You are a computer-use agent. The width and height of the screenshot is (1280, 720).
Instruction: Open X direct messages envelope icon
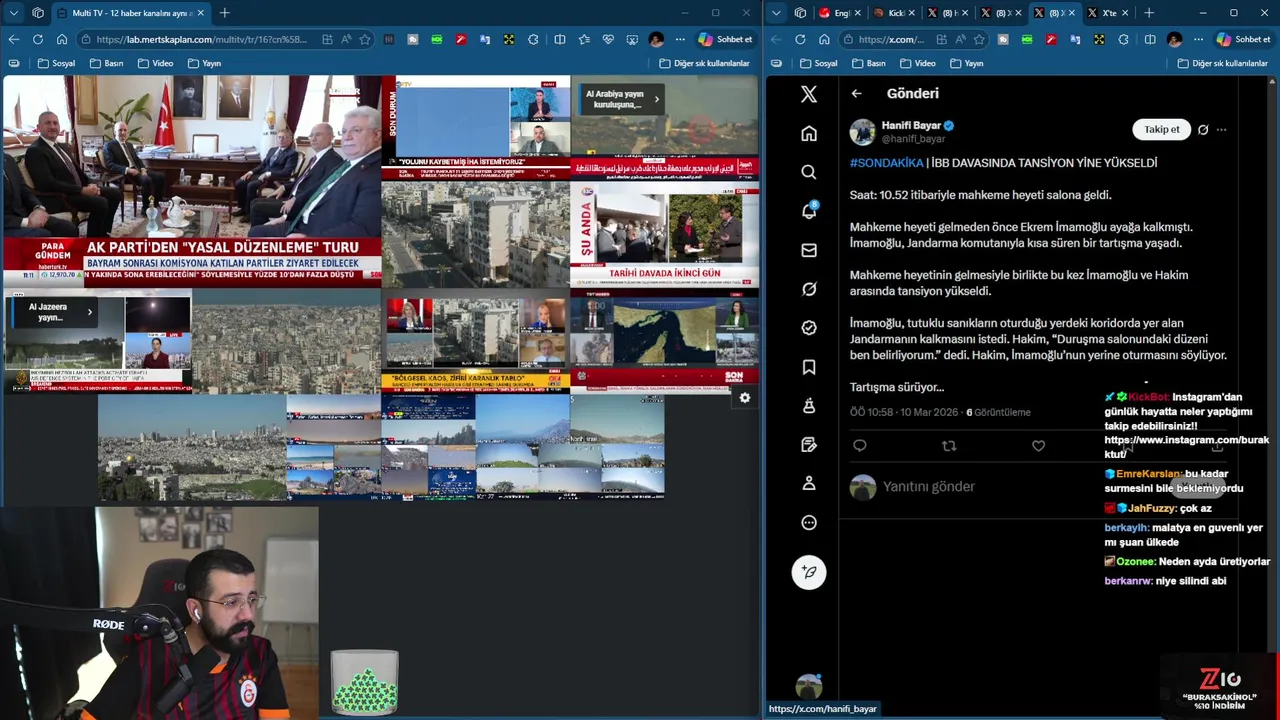(809, 250)
